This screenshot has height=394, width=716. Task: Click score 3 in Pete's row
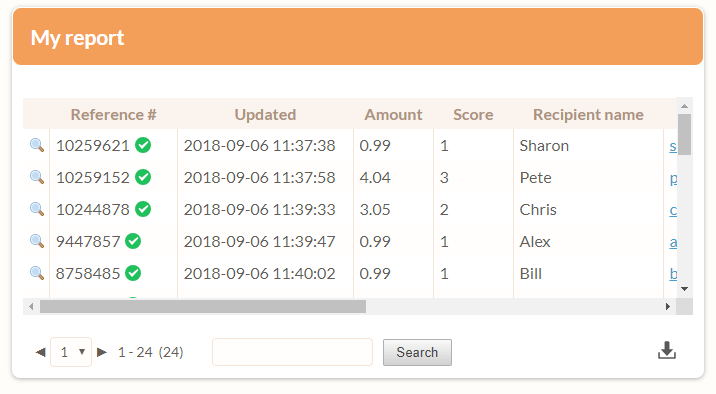(x=444, y=178)
